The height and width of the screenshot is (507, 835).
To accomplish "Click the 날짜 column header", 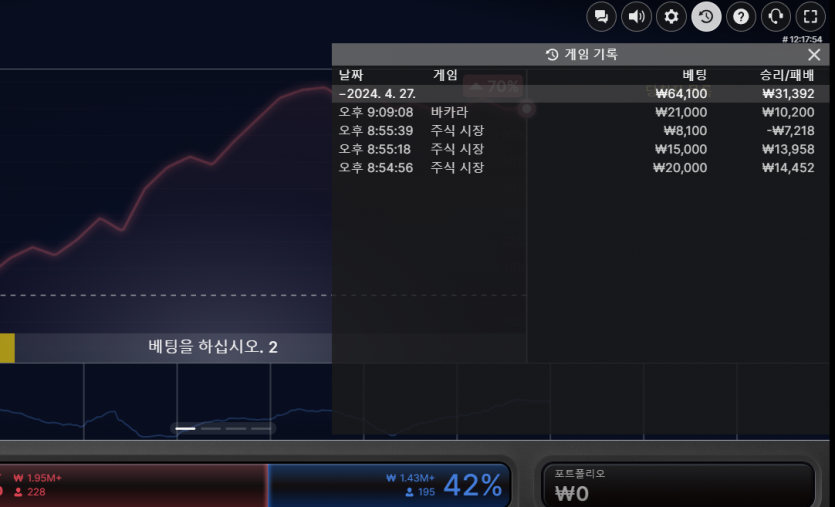I will coord(351,75).
